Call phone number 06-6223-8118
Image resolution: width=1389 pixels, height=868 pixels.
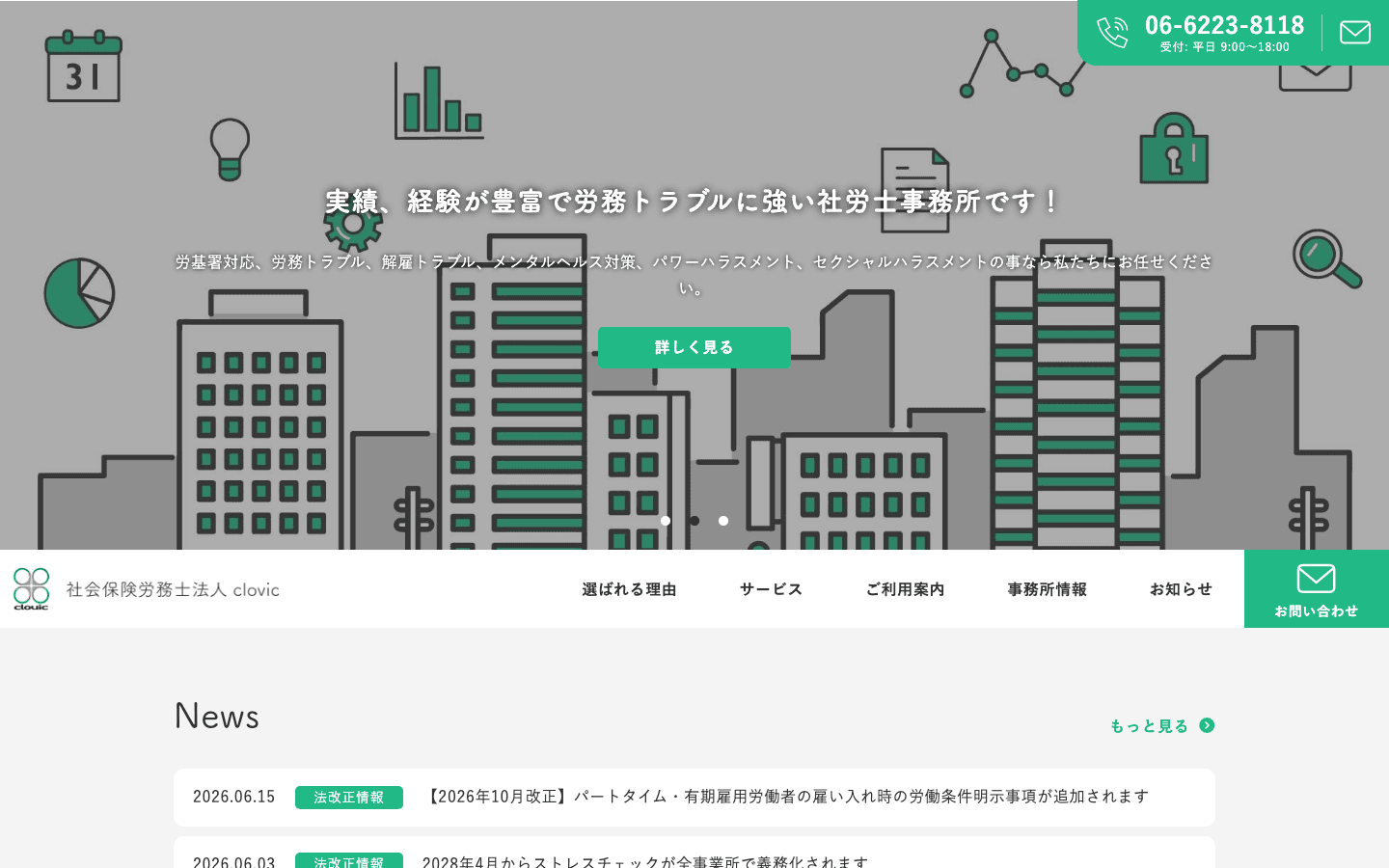1224,25
